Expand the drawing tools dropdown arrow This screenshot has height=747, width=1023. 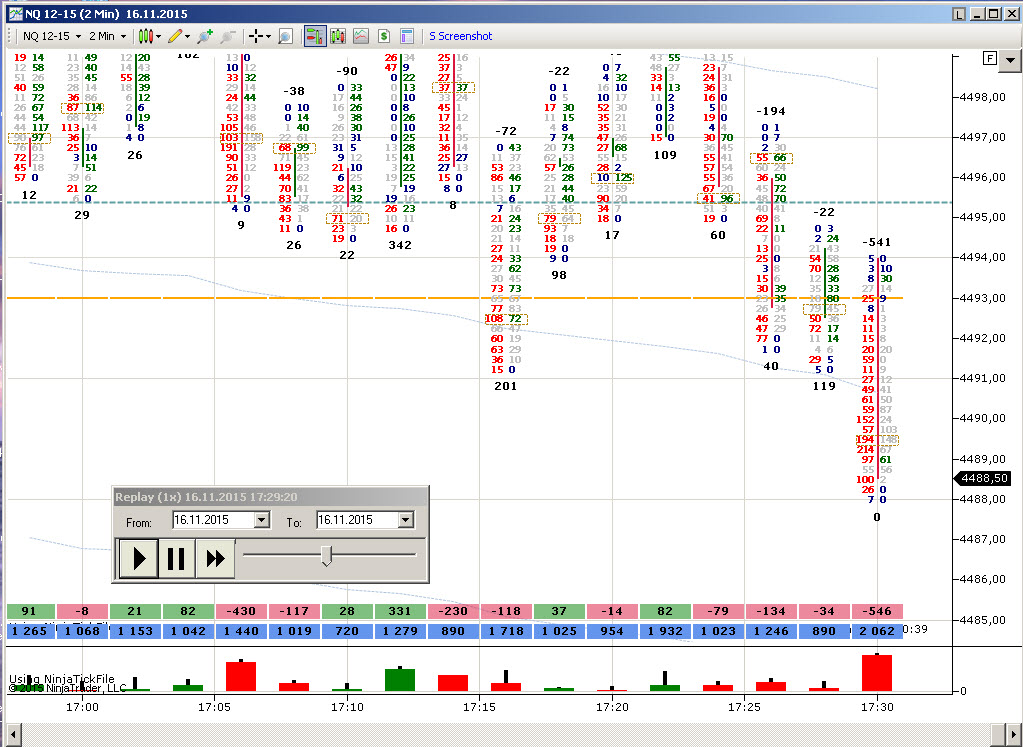pos(188,37)
